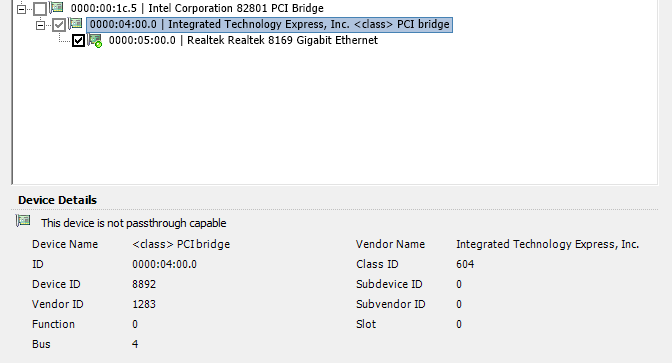This screenshot has height=363, width=672.
Task: Click the Class ID value 604
Action: 465,264
